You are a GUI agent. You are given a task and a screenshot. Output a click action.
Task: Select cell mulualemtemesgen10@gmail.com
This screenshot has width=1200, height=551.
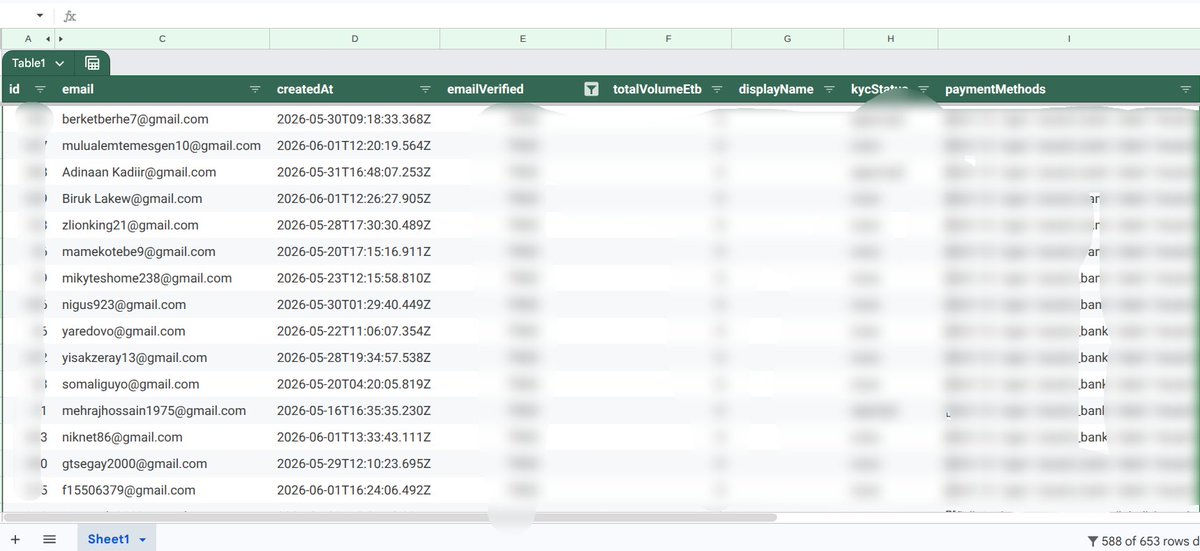161,145
